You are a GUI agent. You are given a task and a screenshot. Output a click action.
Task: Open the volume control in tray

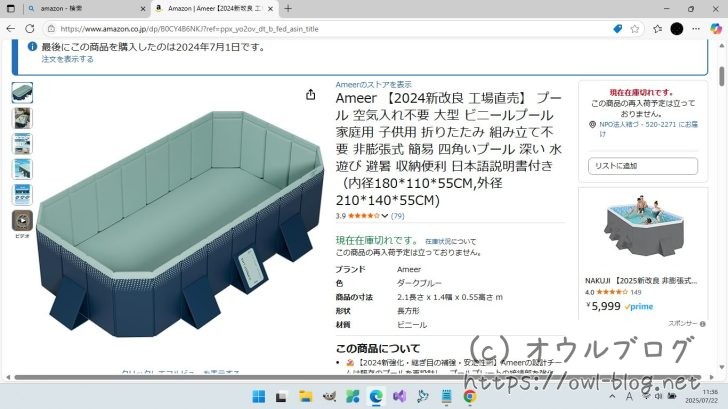pos(658,396)
